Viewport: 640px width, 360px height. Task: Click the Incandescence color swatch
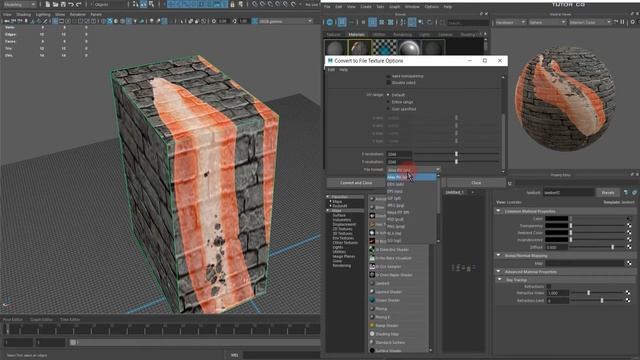pyautogui.click(x=557, y=240)
